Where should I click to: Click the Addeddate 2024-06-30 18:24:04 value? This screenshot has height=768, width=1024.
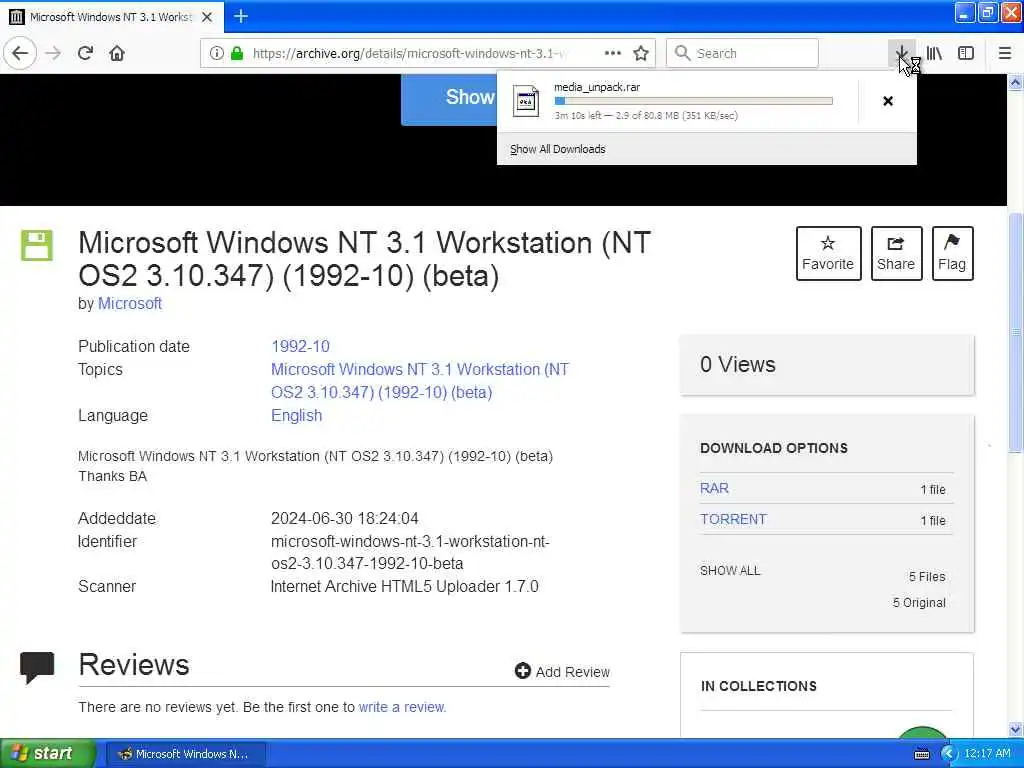pos(345,519)
